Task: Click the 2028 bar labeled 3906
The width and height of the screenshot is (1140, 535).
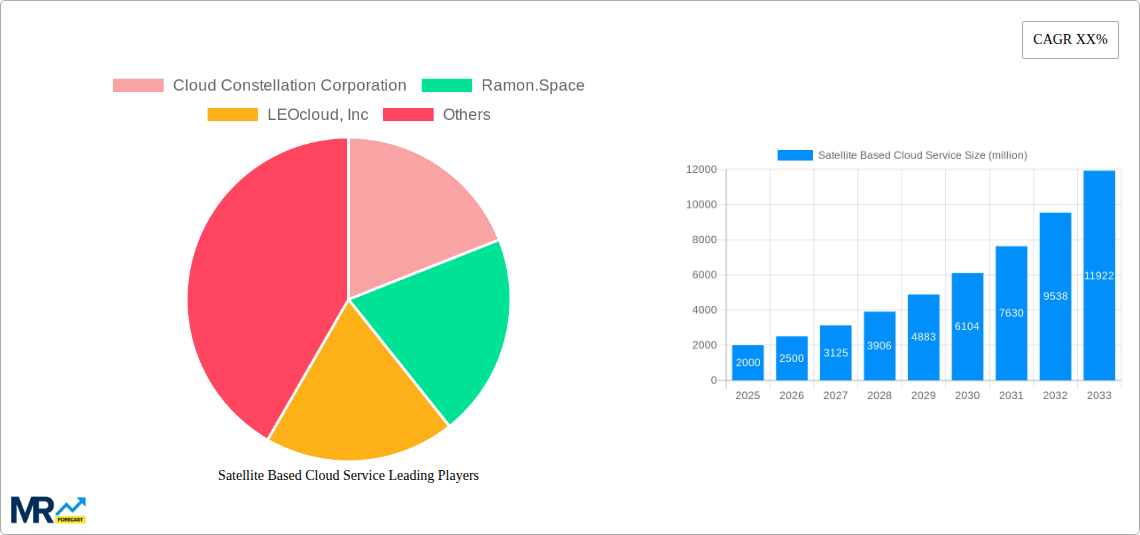Action: (880, 346)
